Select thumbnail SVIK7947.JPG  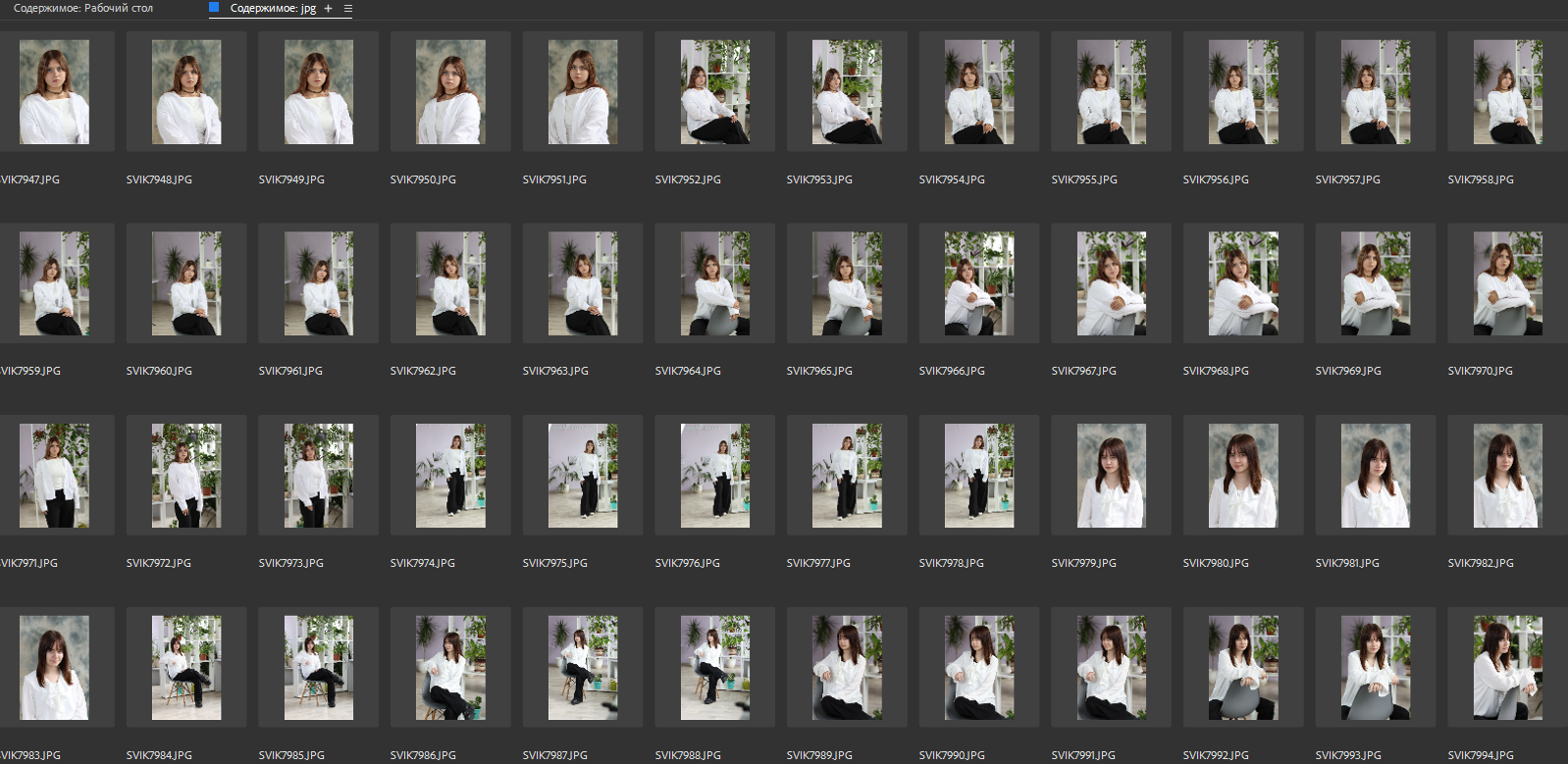[x=54, y=92]
